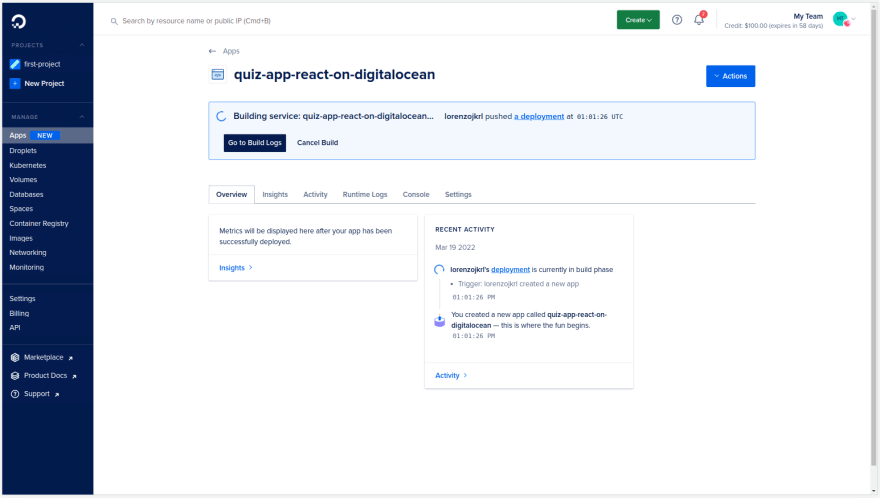
Task: Click the back arrow next to Apps
Action: click(212, 51)
